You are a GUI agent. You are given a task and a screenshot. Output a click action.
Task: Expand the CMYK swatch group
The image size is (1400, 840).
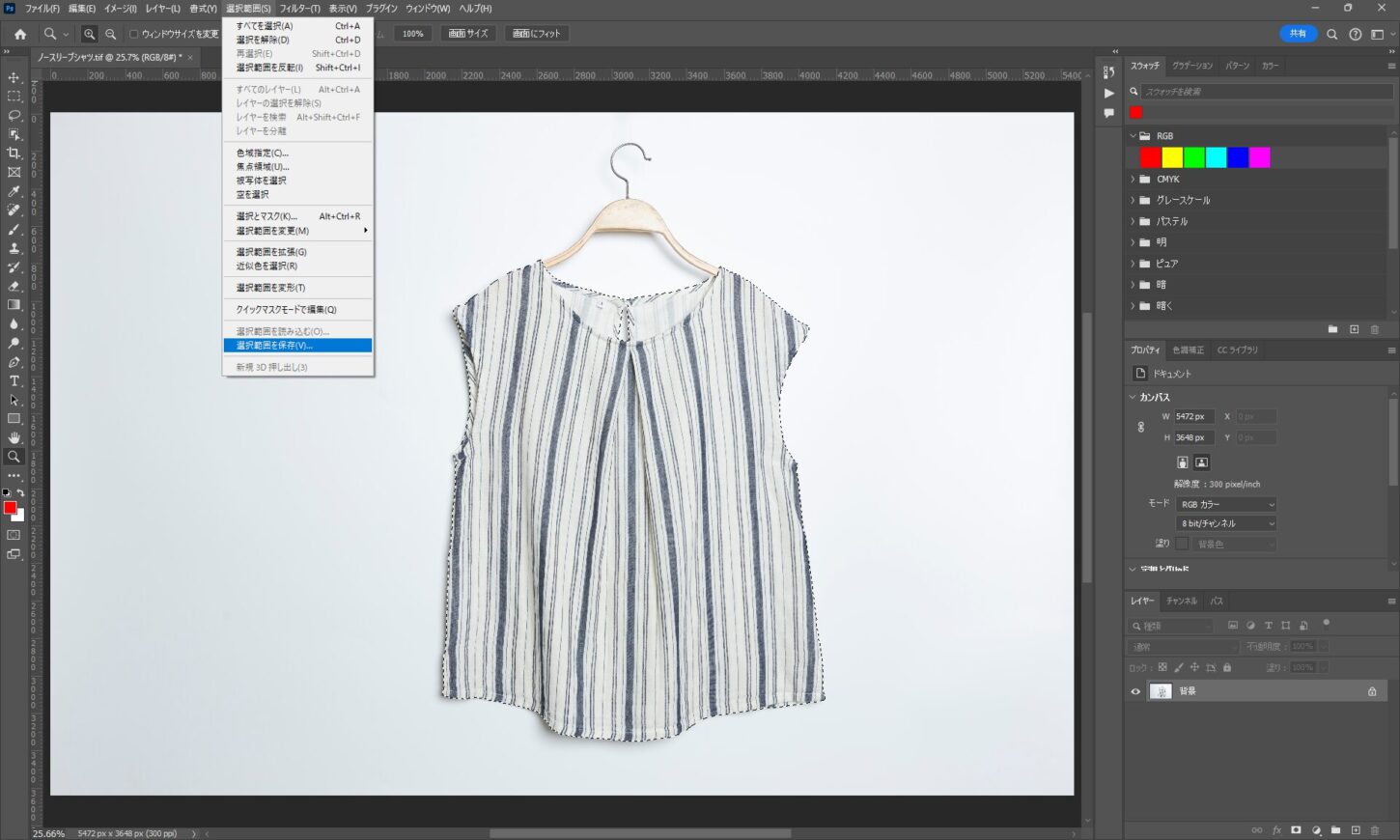point(1134,180)
